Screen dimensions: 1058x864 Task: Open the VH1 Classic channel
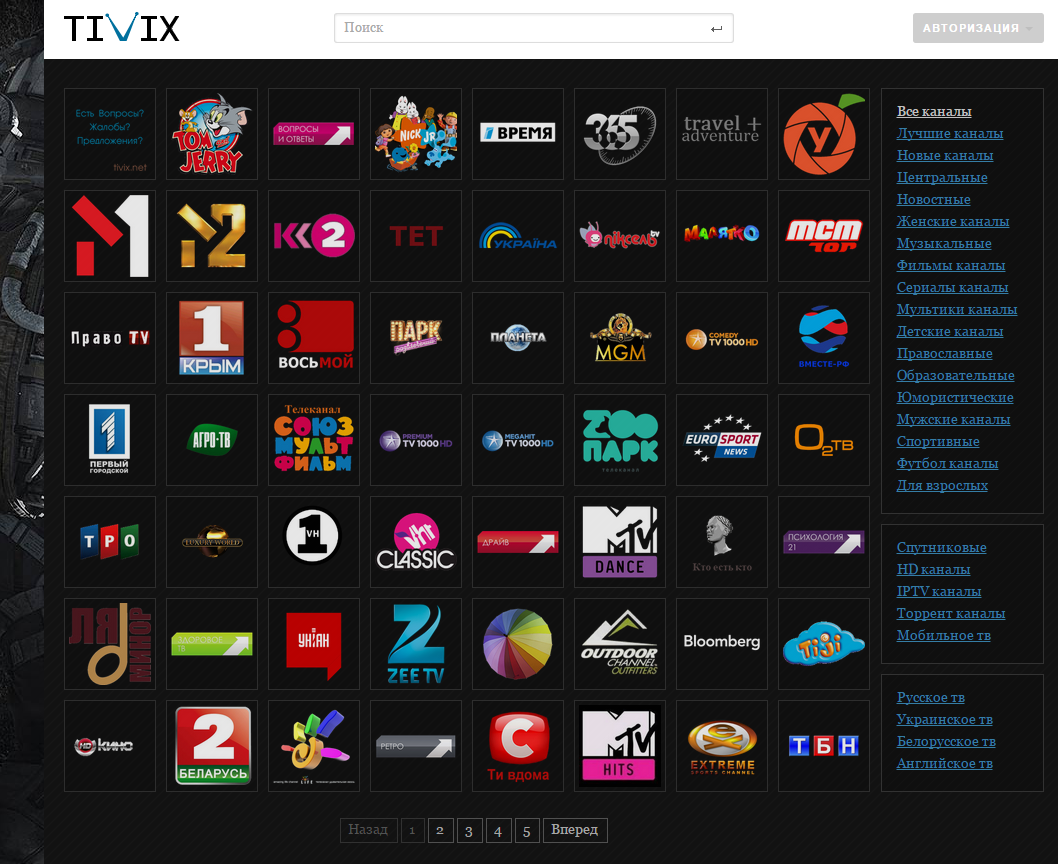tap(415, 542)
